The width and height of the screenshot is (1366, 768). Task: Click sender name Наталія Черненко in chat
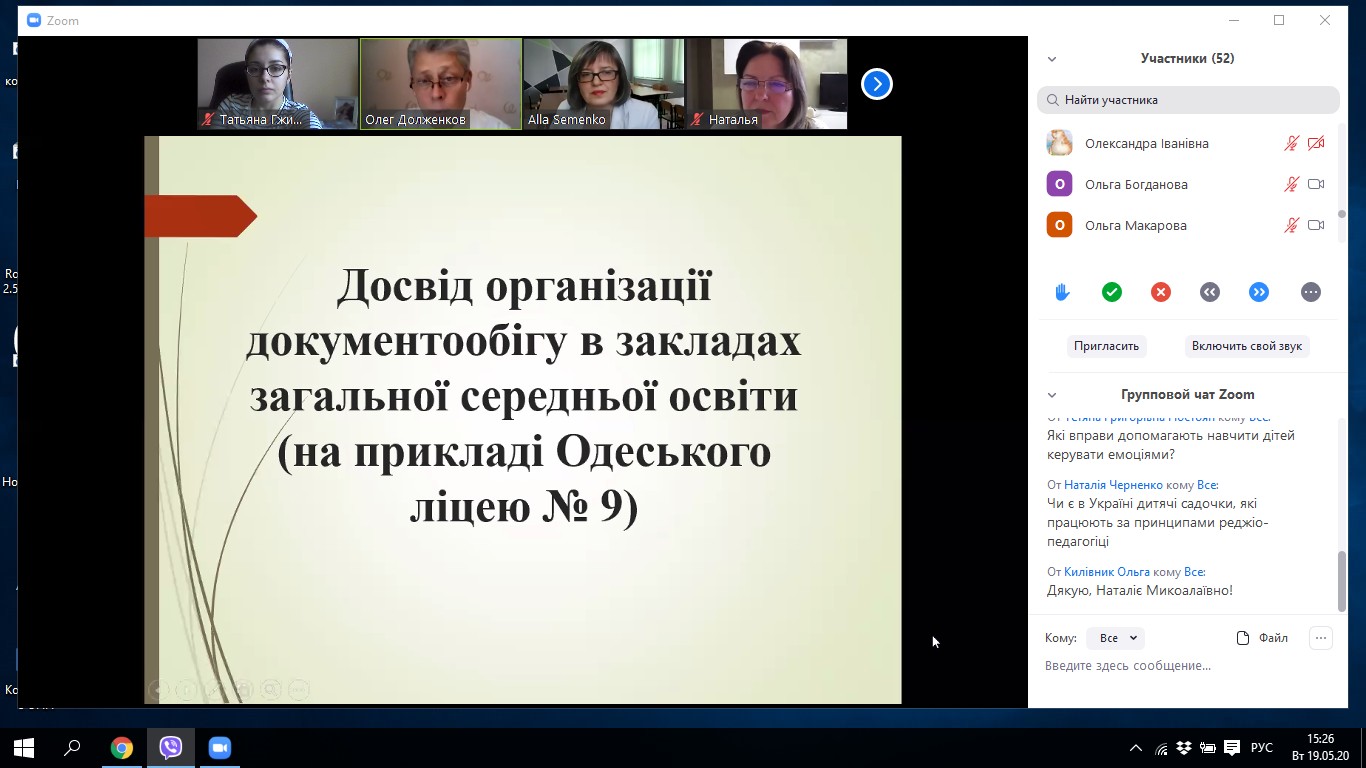point(1113,485)
